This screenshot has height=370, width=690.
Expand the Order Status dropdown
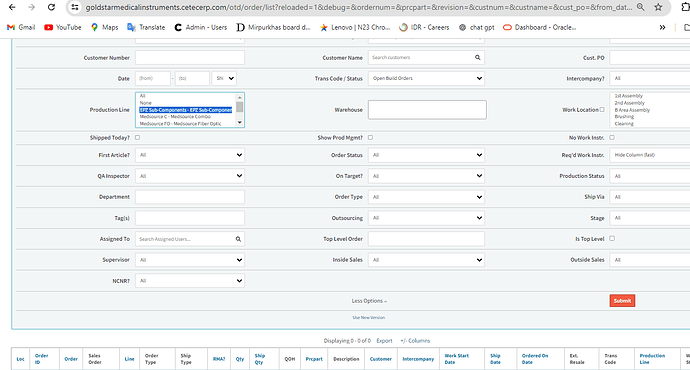pos(426,155)
